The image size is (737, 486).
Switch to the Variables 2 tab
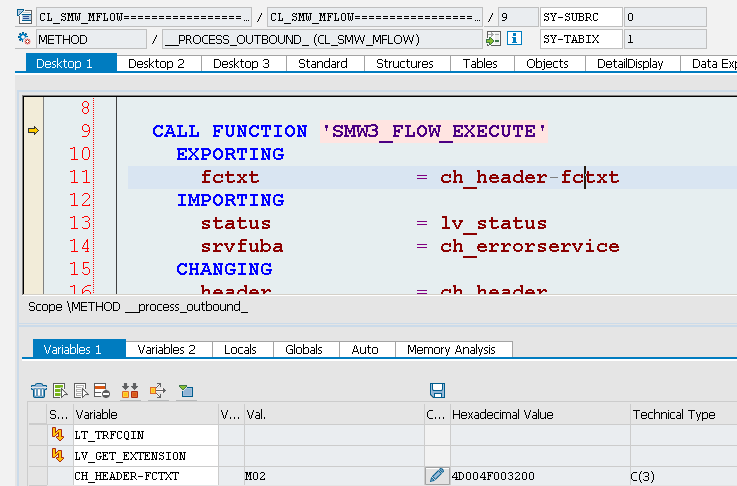tap(166, 350)
